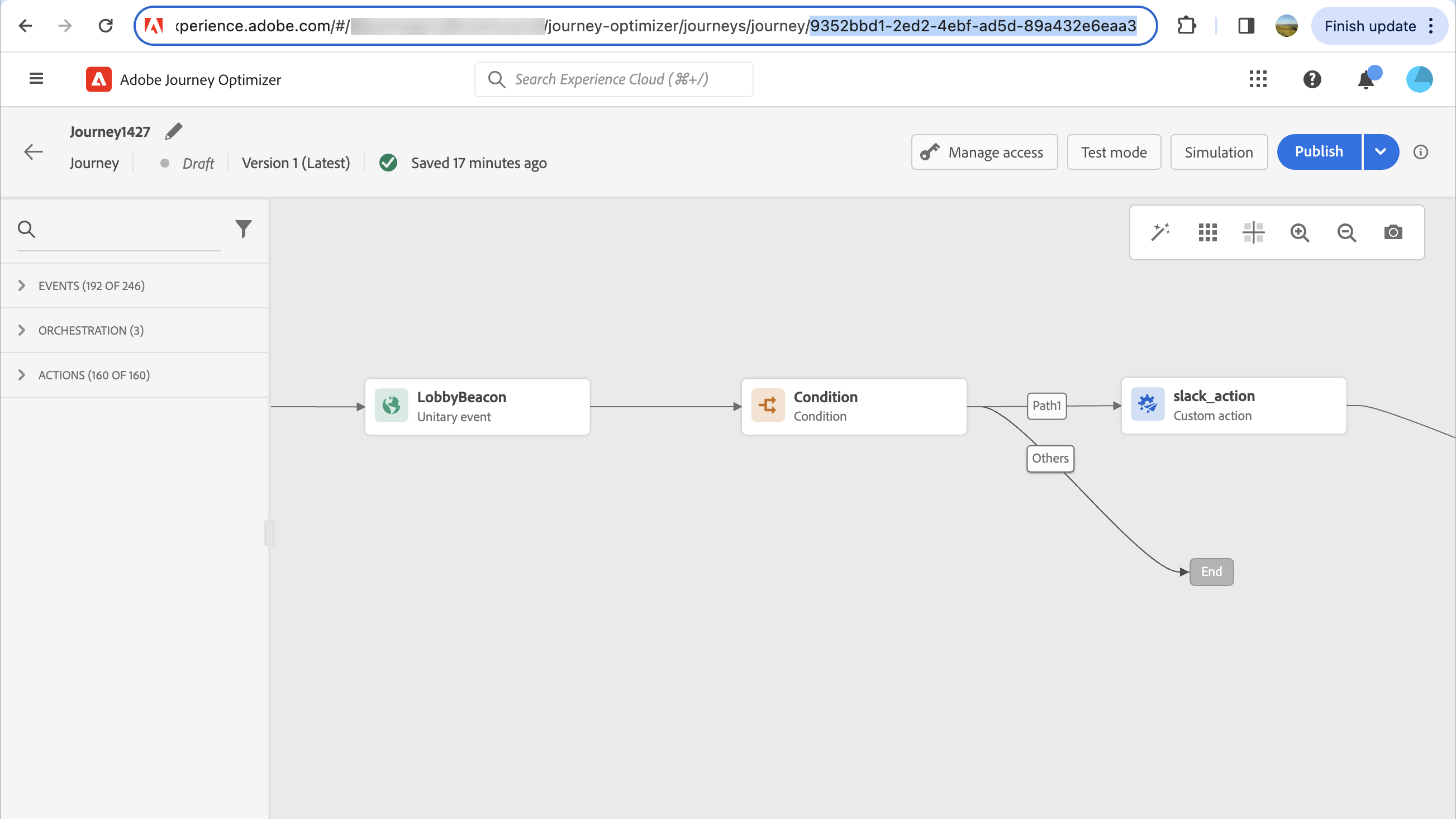Viewport: 1456px width, 819px height.
Task: Zoom out on the journey canvas
Action: coord(1346,232)
